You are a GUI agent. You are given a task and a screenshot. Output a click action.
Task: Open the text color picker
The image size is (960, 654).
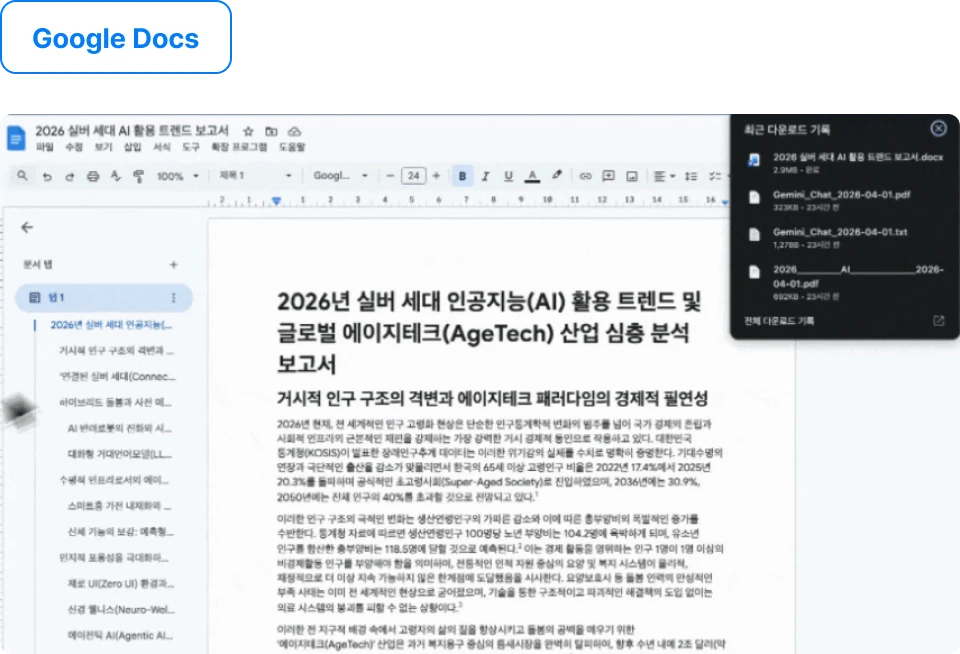533,176
